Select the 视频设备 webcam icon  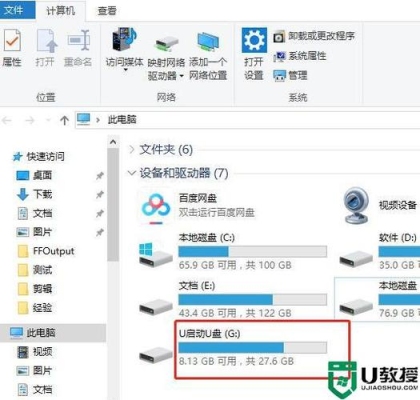[x=357, y=205]
